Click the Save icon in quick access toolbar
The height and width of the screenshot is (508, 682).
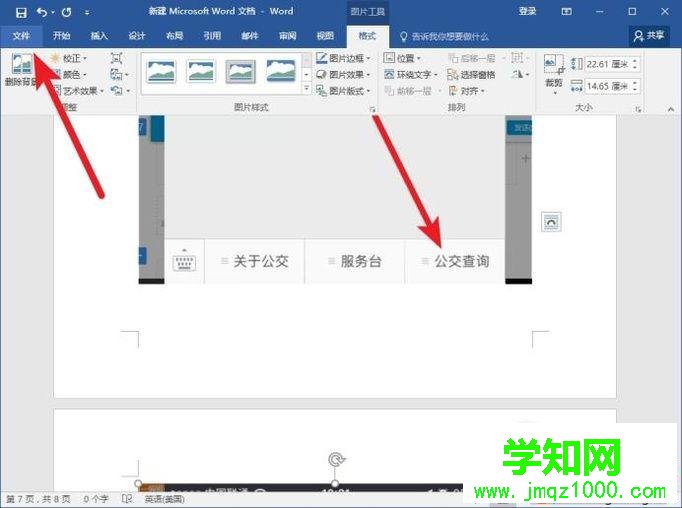point(20,13)
